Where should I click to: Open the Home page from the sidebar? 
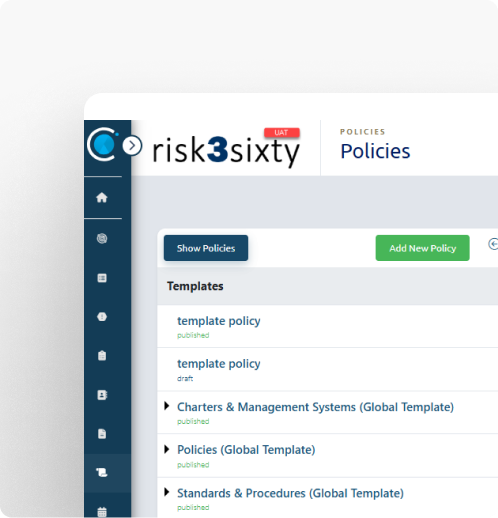[x=102, y=198]
